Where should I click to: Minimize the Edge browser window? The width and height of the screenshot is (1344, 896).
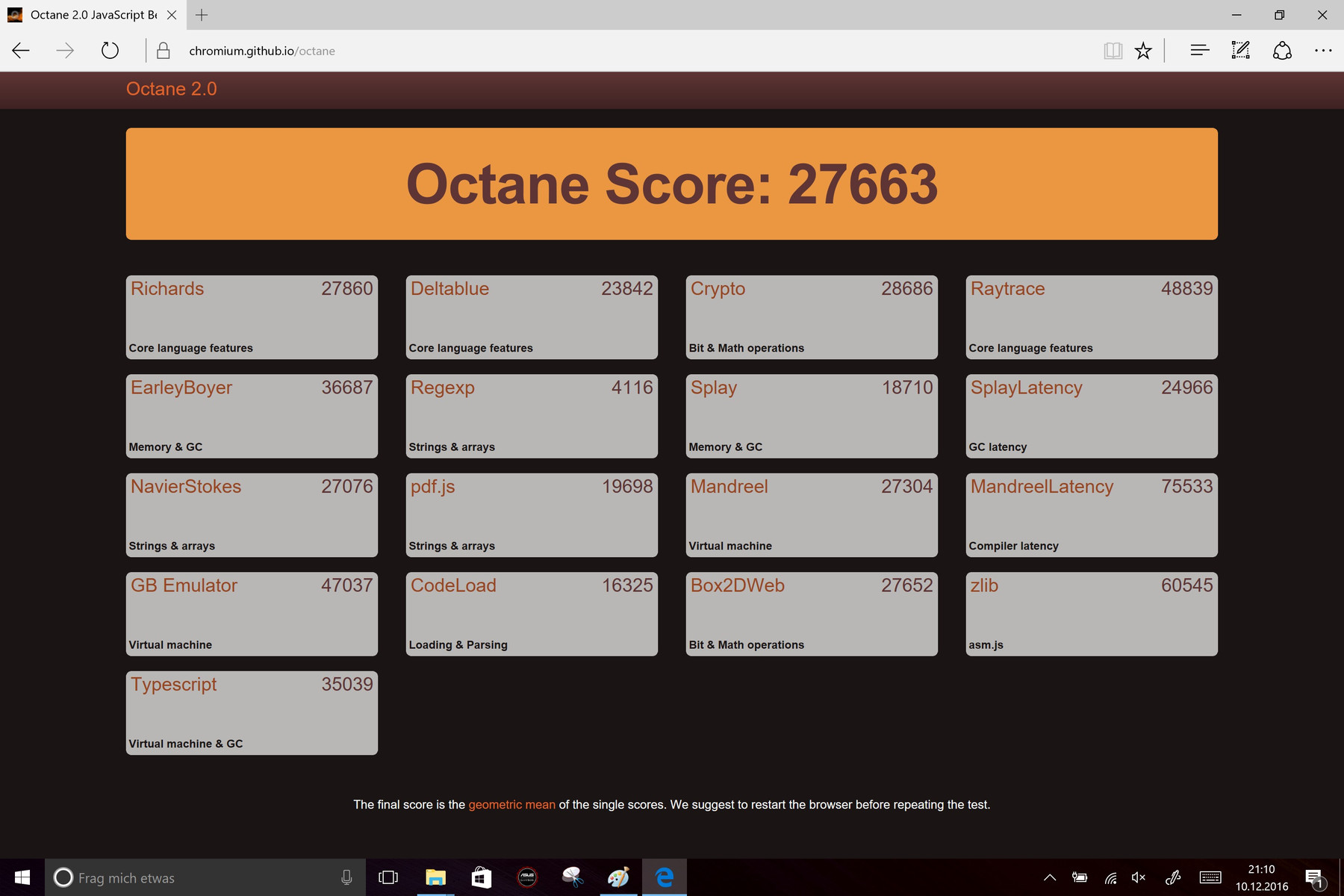tap(1236, 15)
